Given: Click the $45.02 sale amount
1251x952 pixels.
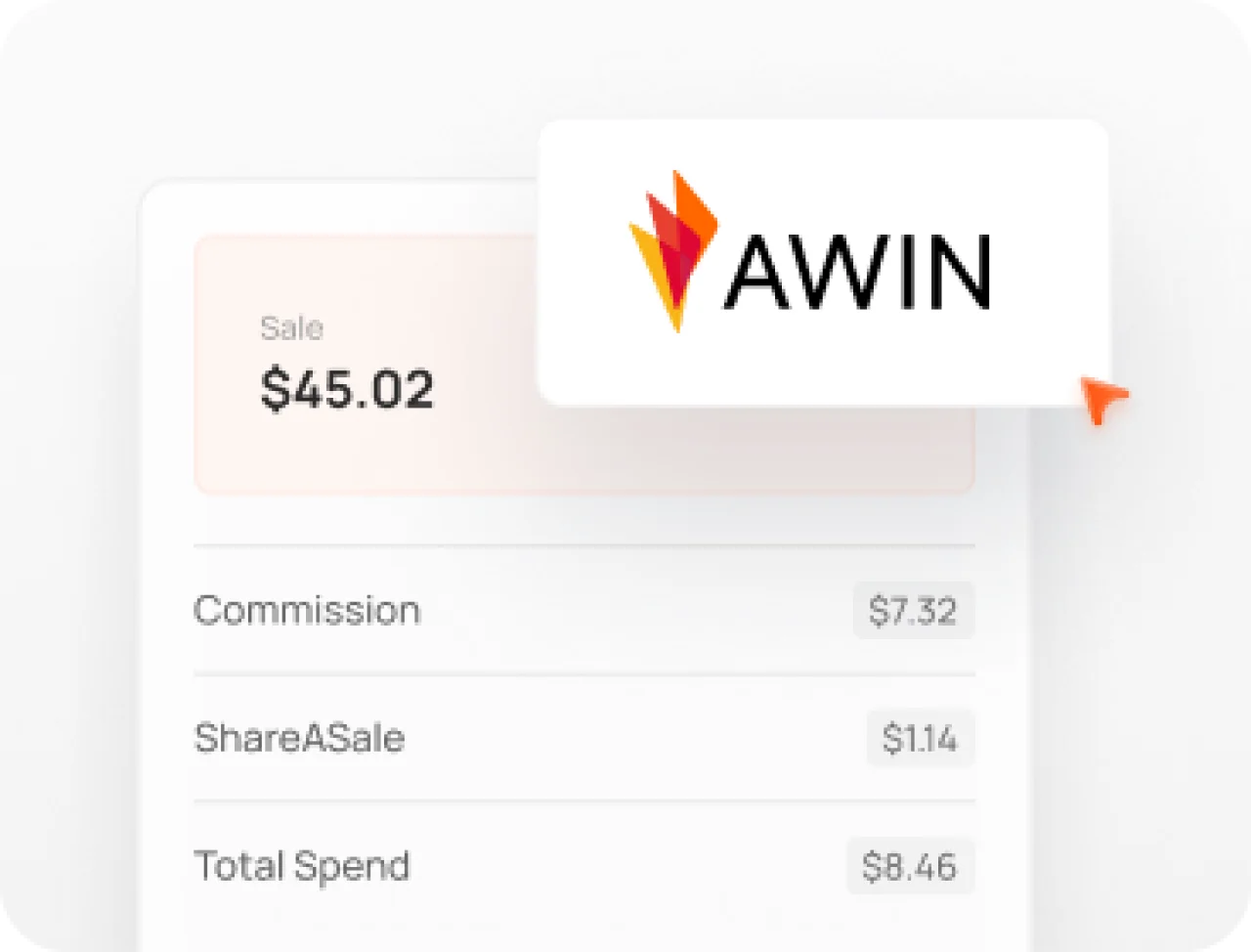Looking at the screenshot, I should (x=347, y=389).
